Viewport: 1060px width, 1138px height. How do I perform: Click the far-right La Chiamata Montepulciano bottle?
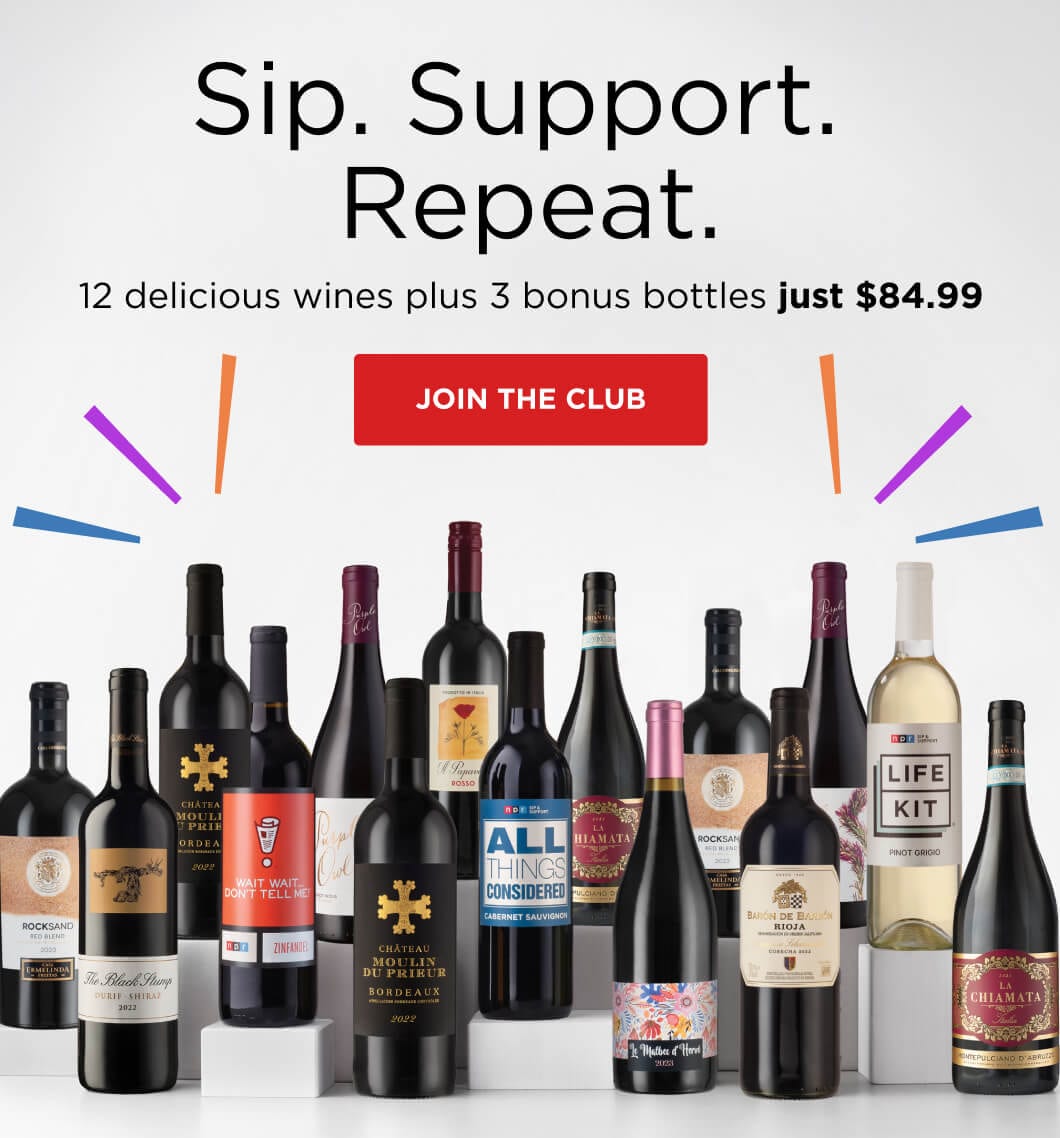coord(1006,898)
